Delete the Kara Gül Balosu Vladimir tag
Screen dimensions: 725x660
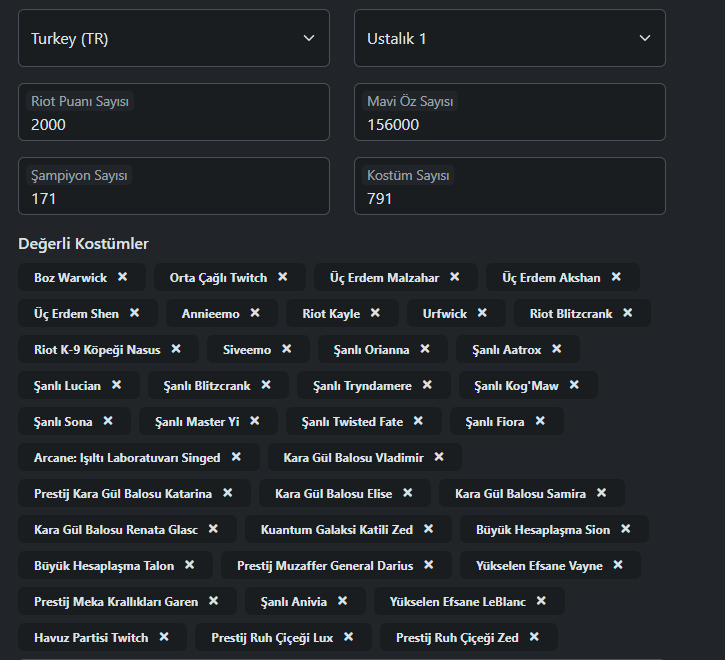(439, 457)
